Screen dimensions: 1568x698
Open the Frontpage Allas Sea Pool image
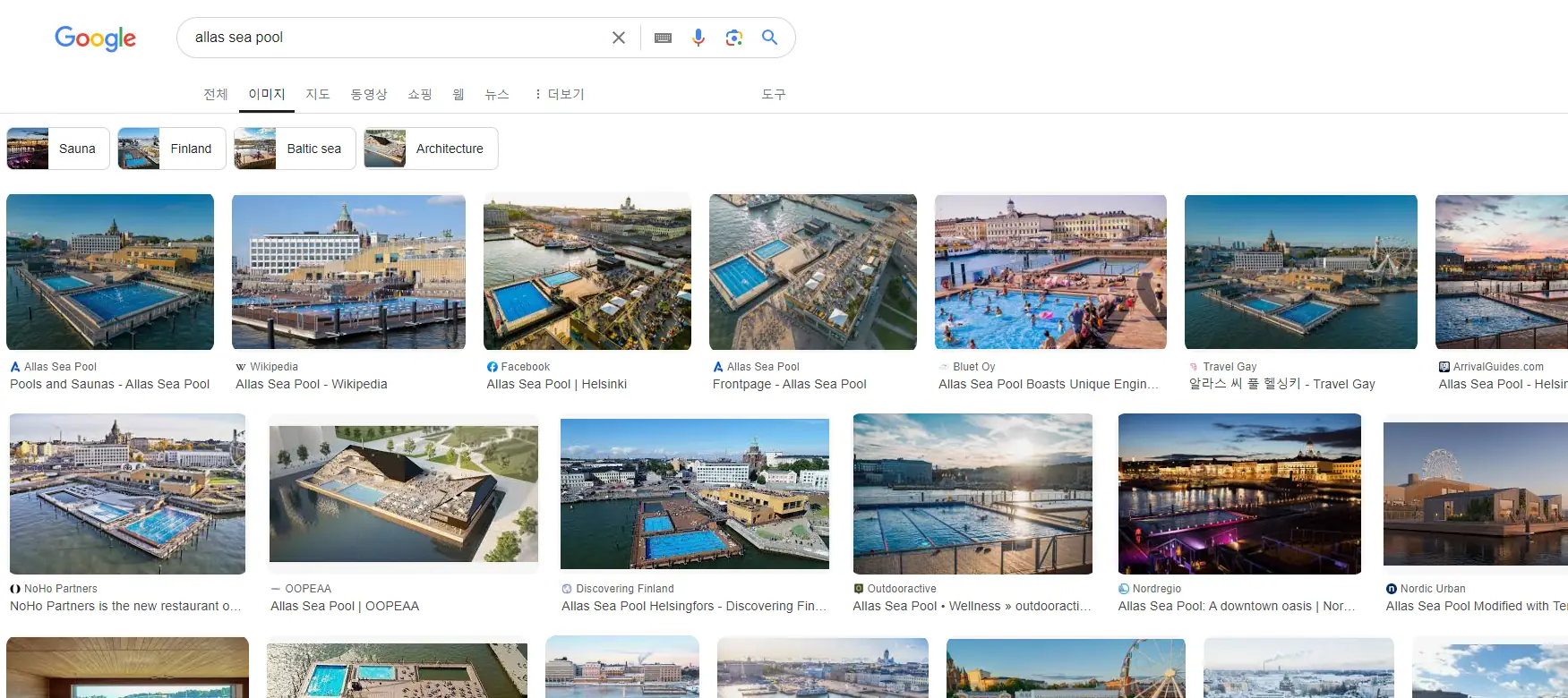pos(813,272)
